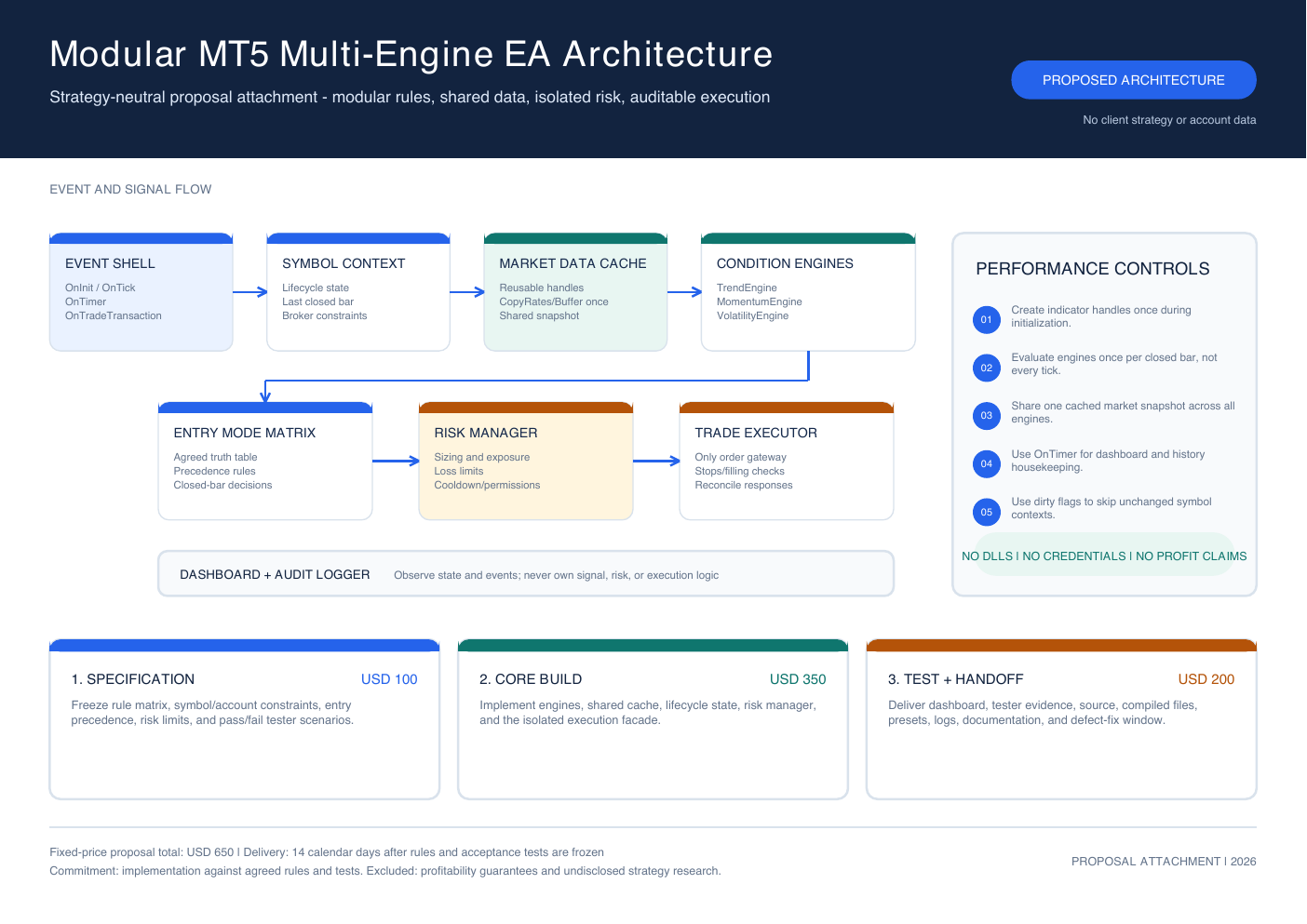Click the 'No client strategy or account data' note
Screen dimensions: 1307x924
[1169, 120]
